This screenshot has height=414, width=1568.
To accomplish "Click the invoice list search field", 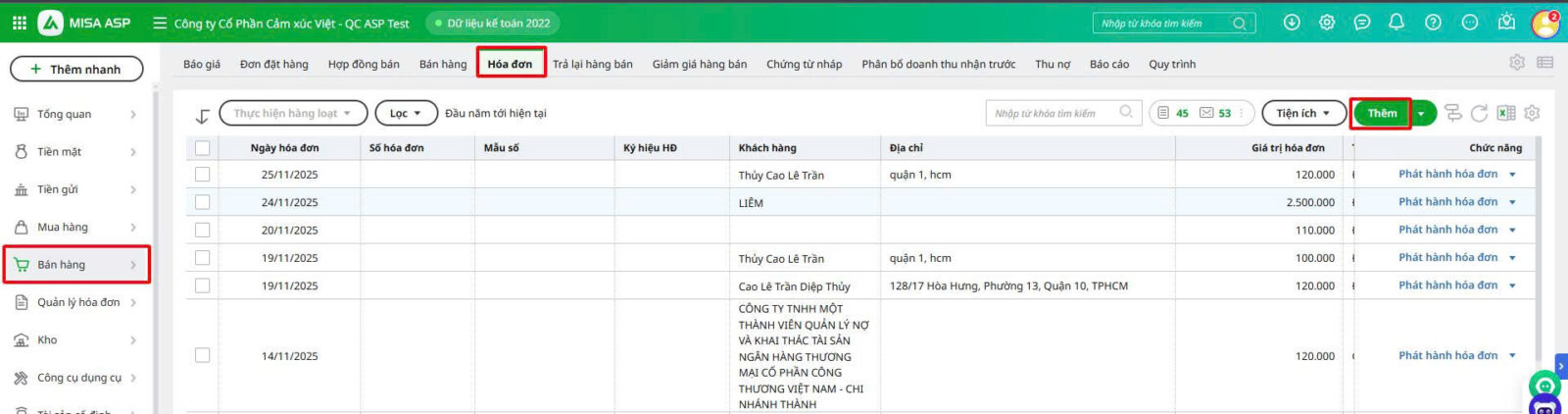I will pyautogui.click(x=1053, y=114).
